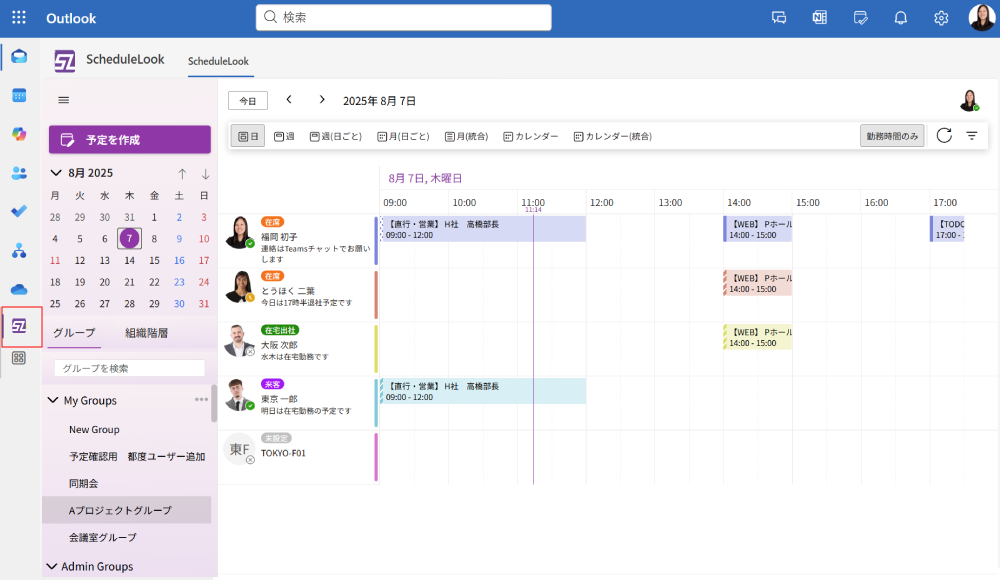This screenshot has width=1000, height=580.
Task: Click the ScheduleLook user avatar at right
Action: pyautogui.click(x=969, y=101)
